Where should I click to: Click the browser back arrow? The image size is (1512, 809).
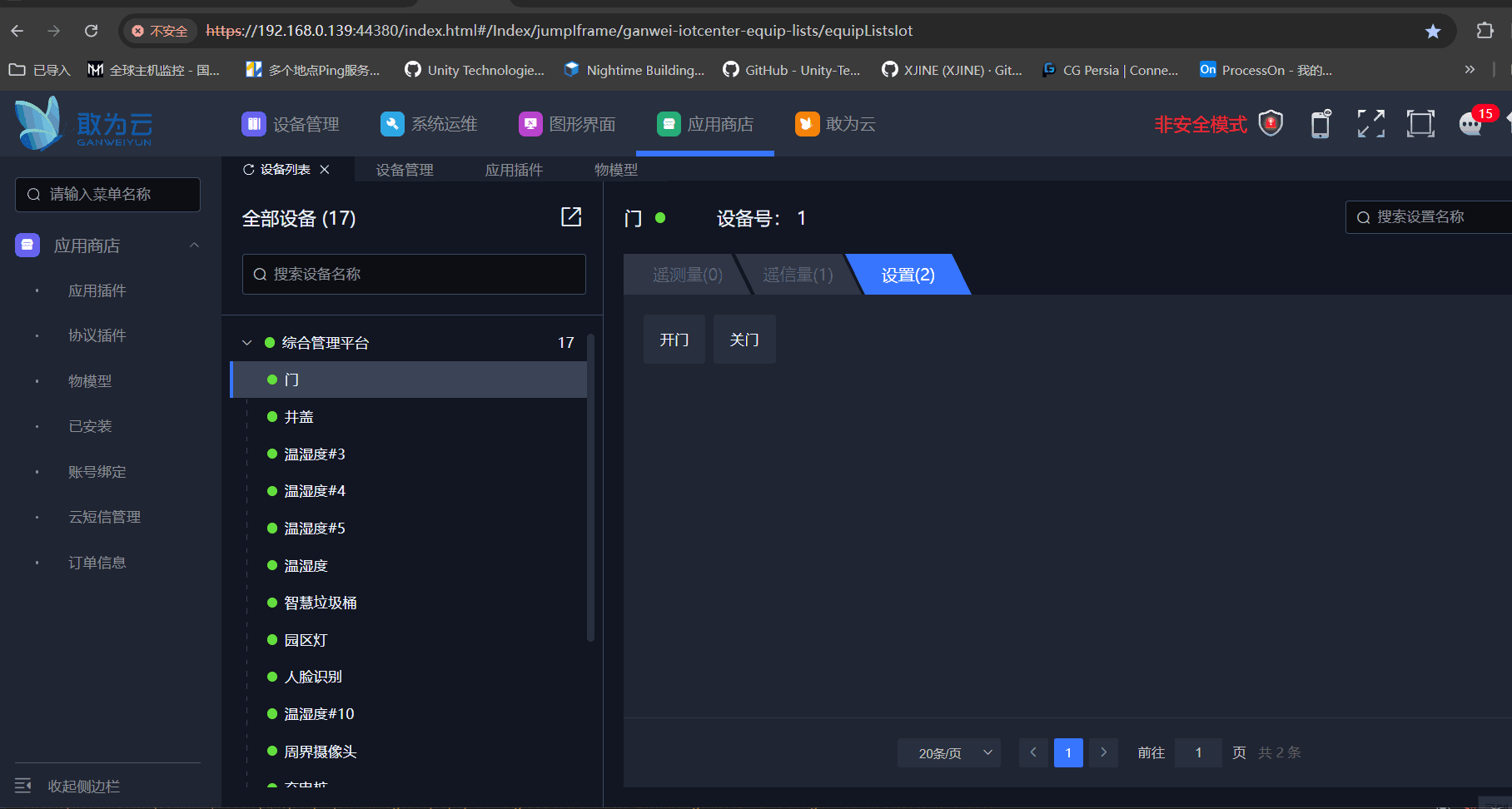pos(17,31)
